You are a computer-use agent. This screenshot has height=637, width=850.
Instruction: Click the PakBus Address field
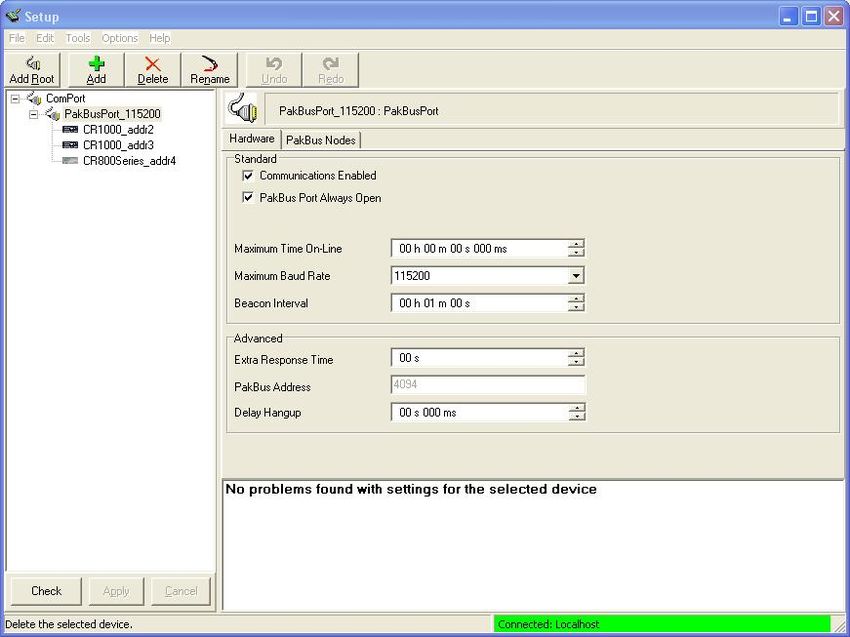488,384
